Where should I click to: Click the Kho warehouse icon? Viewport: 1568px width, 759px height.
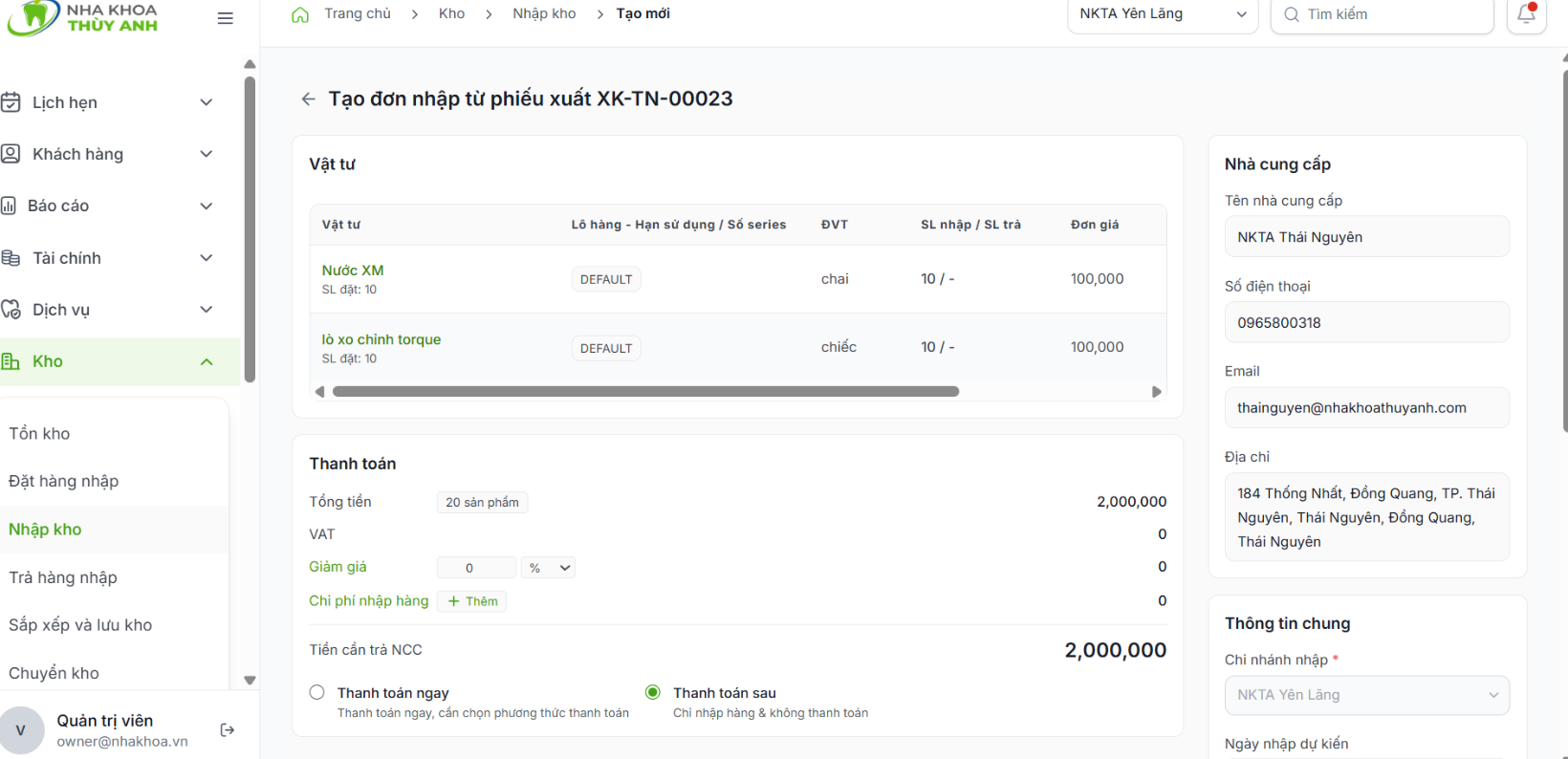11,361
